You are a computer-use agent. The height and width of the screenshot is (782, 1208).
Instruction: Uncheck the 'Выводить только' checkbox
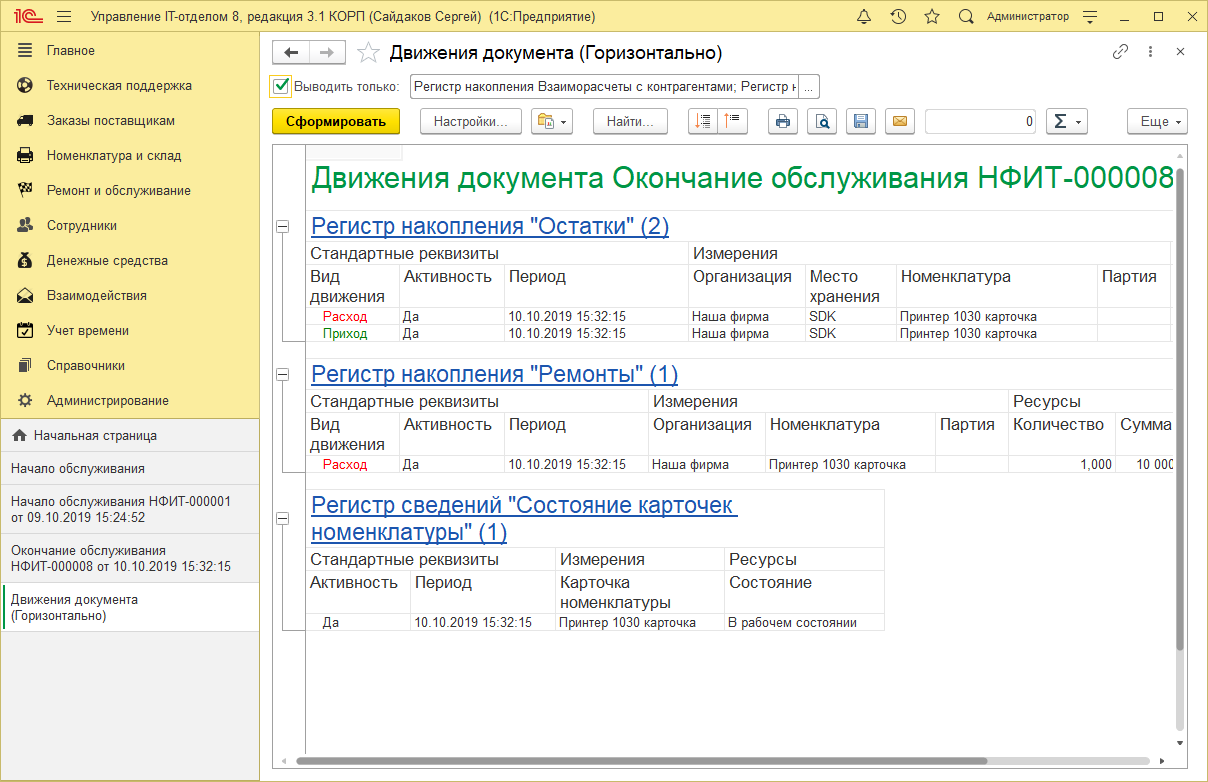pos(279,86)
